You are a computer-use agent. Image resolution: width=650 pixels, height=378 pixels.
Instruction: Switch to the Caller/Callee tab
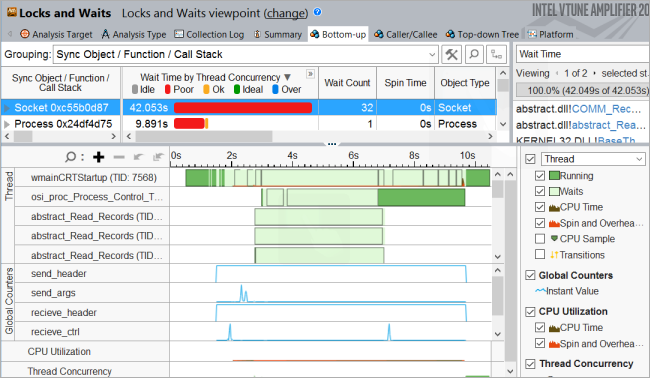405,34
